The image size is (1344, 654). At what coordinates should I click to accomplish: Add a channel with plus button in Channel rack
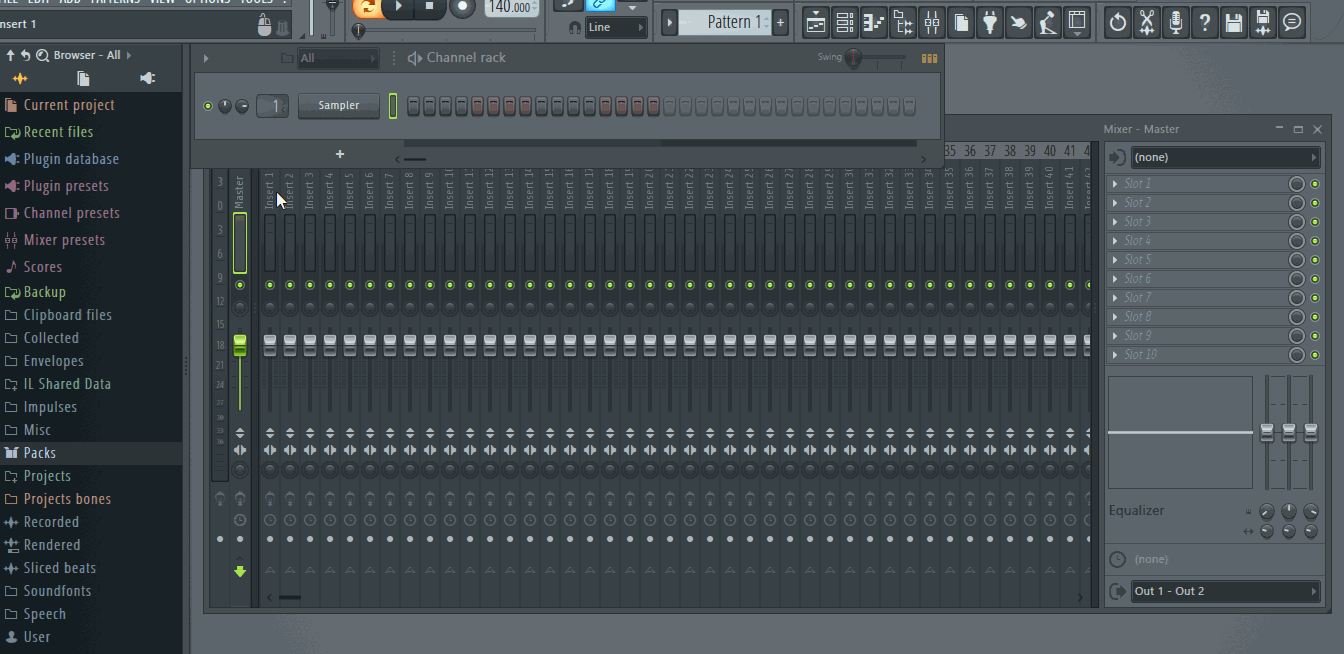point(340,154)
